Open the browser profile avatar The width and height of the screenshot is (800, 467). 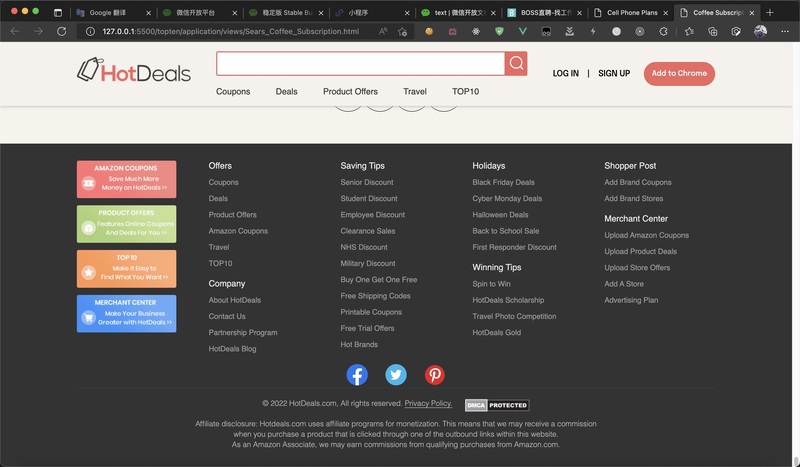(x=760, y=32)
